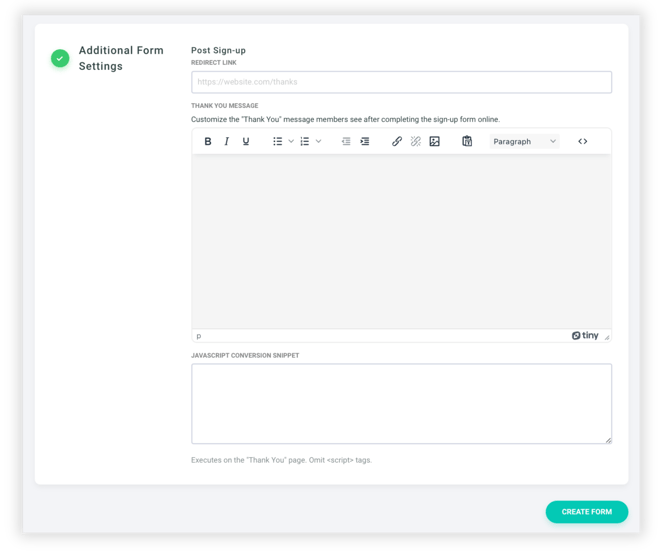Apply italic formatting to text

tap(227, 142)
